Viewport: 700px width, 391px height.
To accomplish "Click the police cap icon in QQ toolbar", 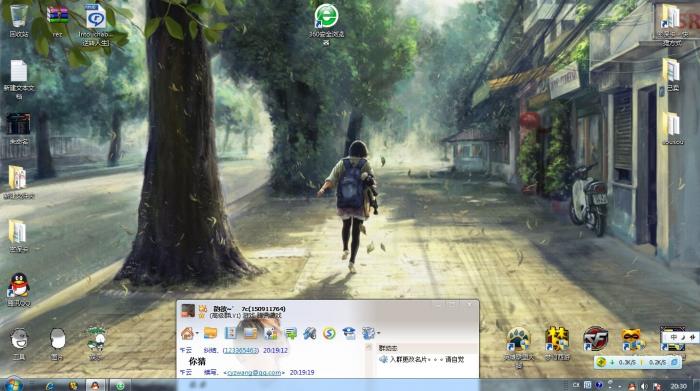I will (349, 333).
